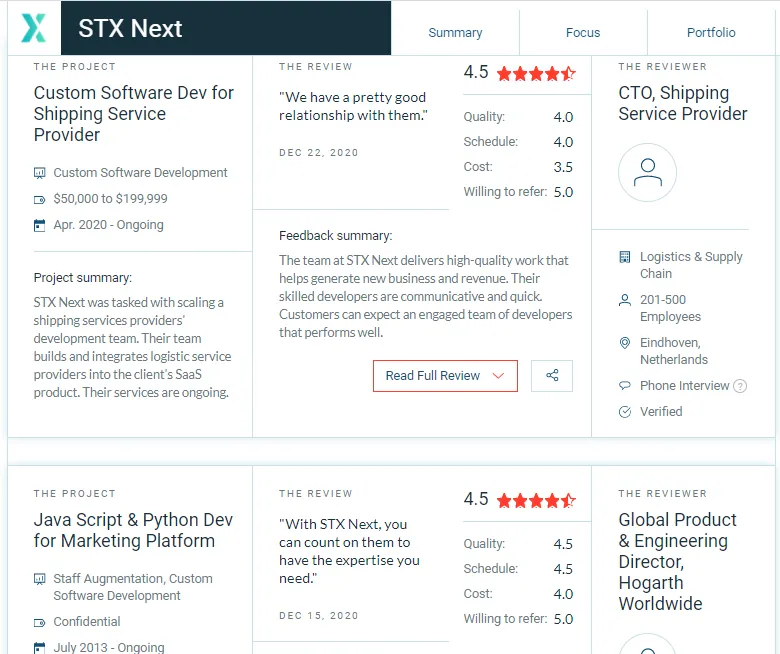Click the Feedback summary heading
This screenshot has width=780, height=654.
point(335,236)
